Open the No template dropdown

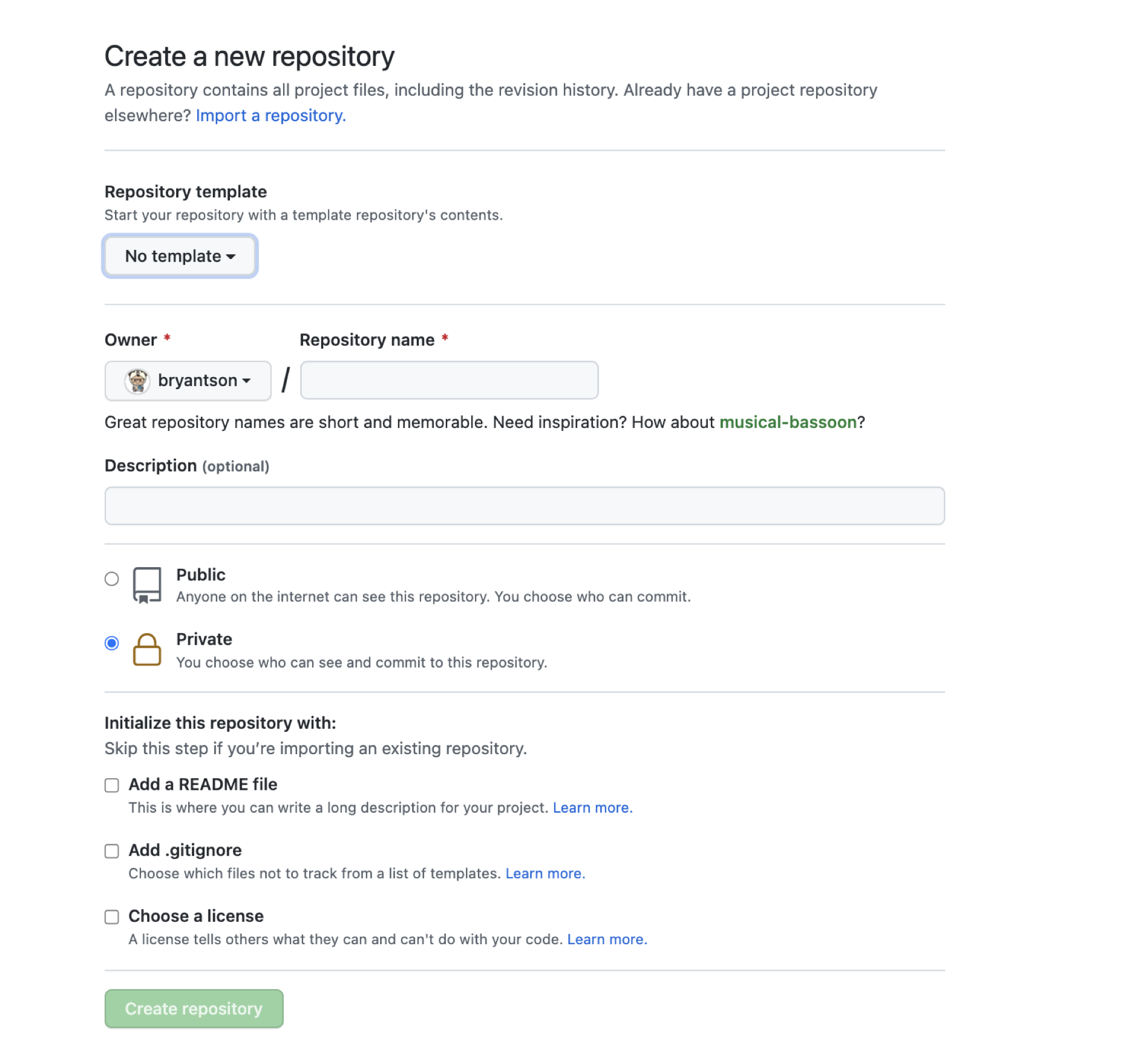[180, 256]
